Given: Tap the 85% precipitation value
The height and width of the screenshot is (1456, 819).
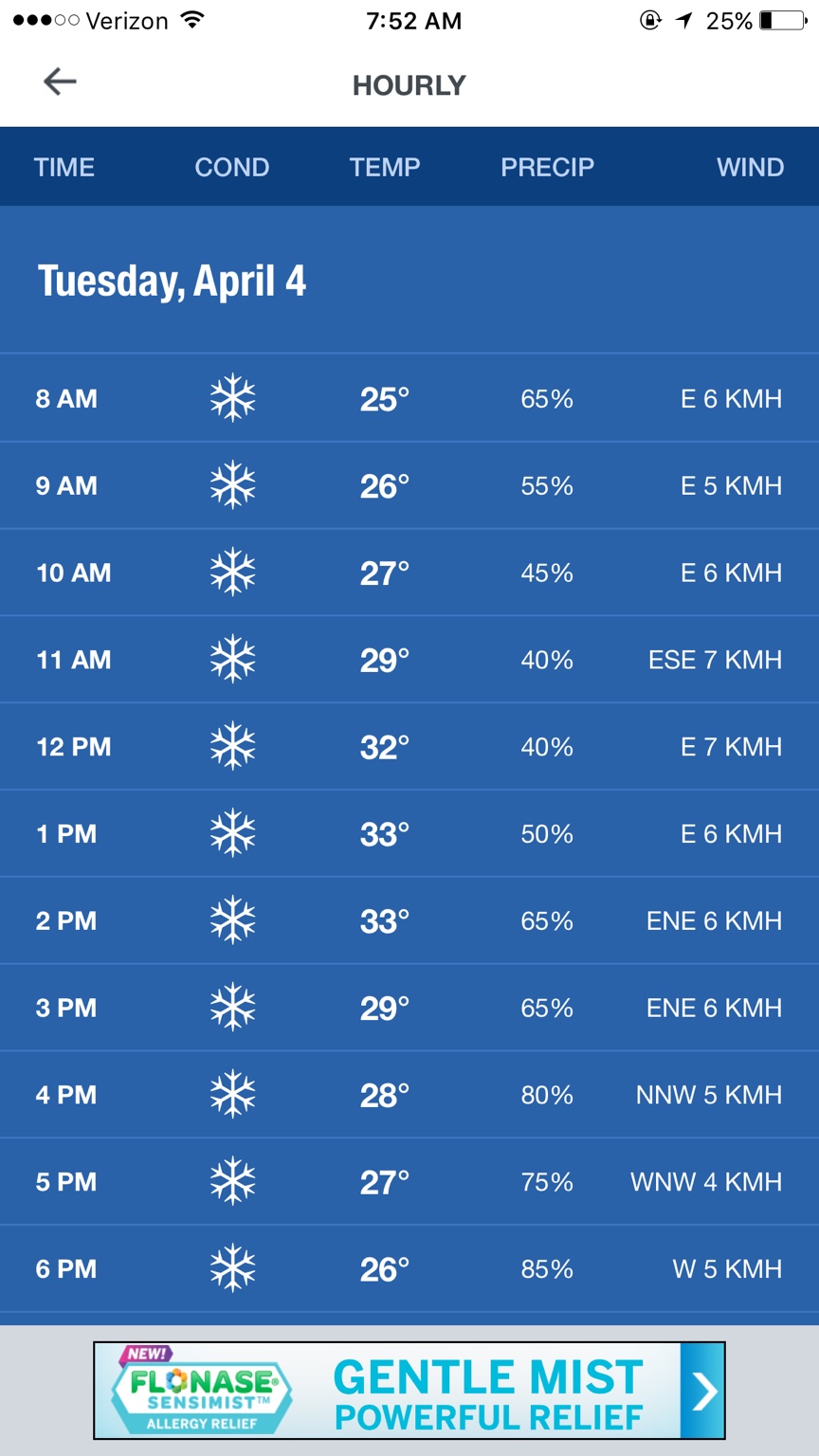Looking at the screenshot, I should (x=547, y=1268).
